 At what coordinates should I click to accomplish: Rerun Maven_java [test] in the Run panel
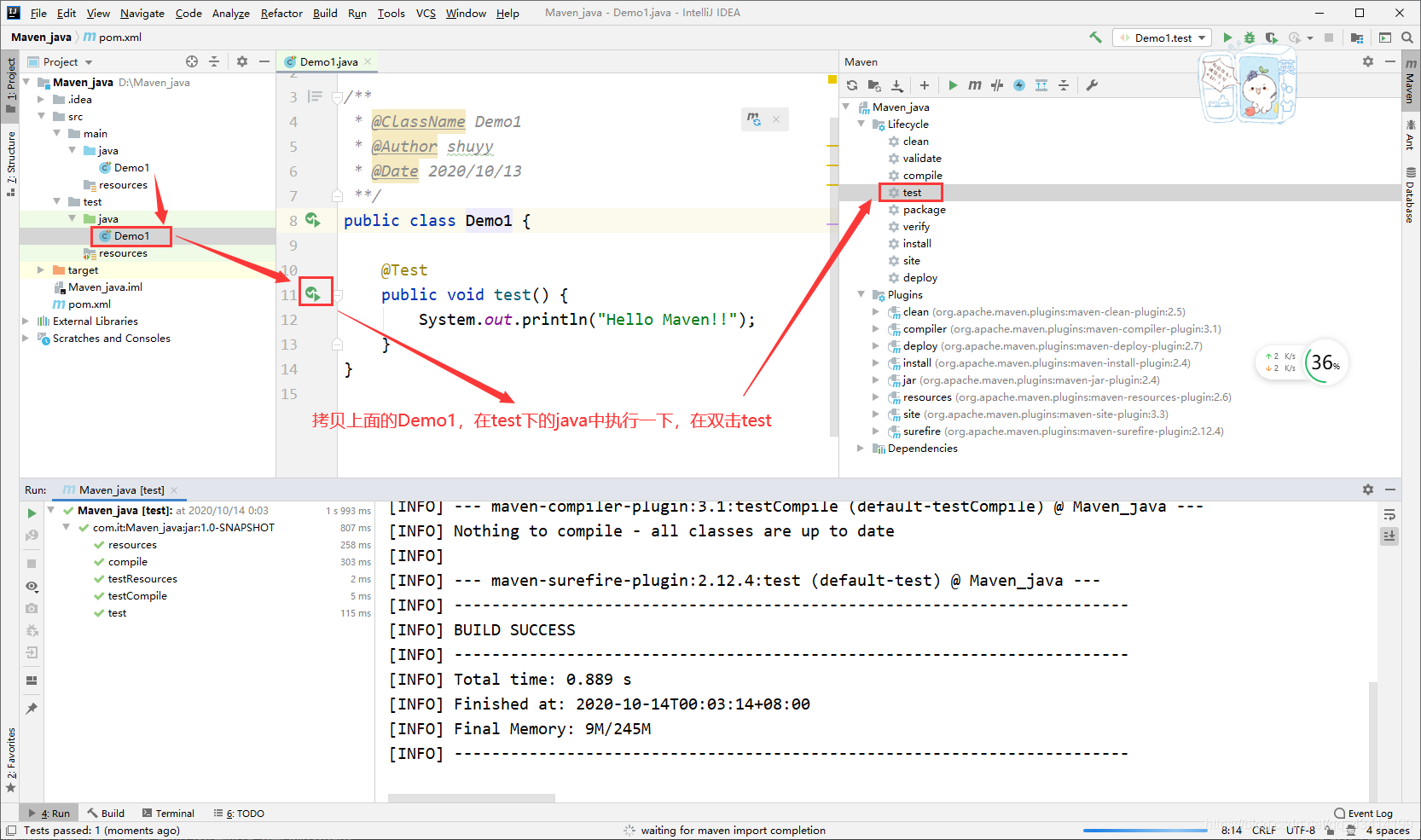[32, 513]
